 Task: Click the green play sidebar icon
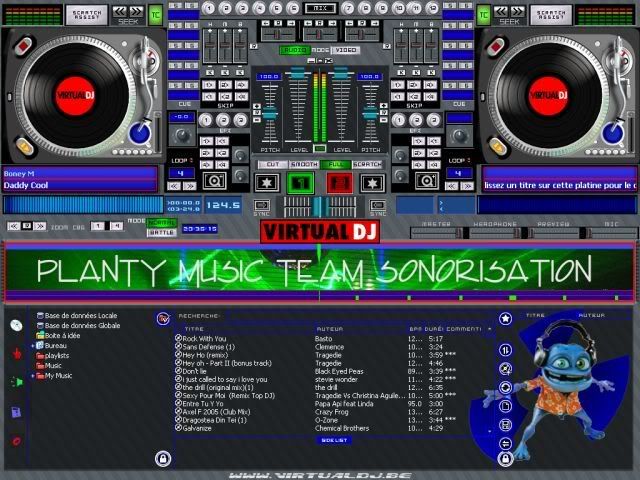tap(17, 382)
